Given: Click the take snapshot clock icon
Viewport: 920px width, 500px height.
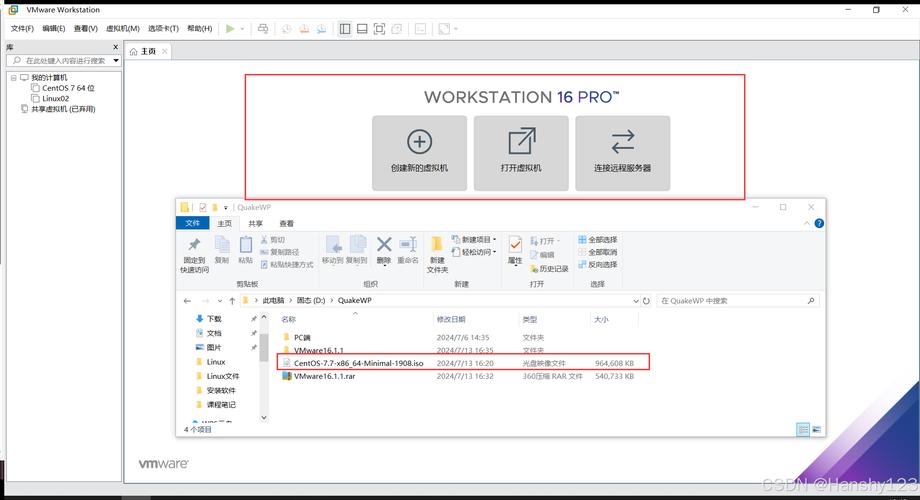Looking at the screenshot, I should (x=286, y=29).
